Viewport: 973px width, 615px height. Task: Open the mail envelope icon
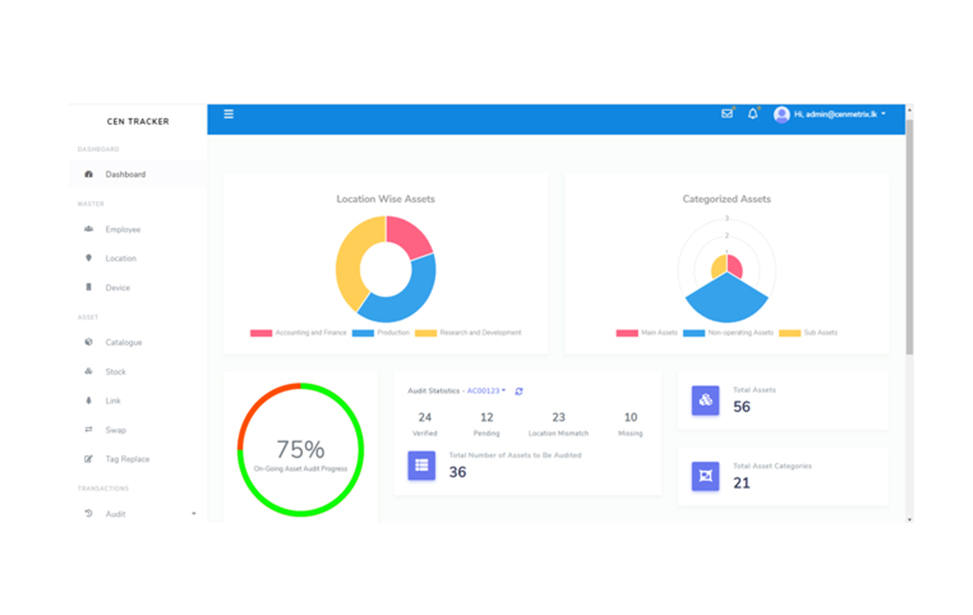[x=727, y=114]
